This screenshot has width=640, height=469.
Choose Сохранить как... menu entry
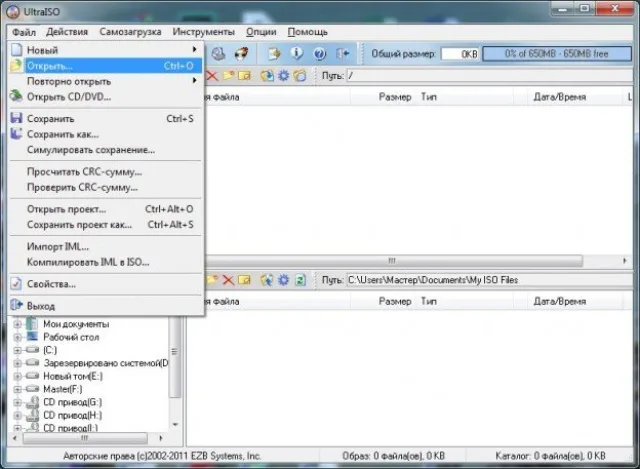pyautogui.click(x=106, y=134)
